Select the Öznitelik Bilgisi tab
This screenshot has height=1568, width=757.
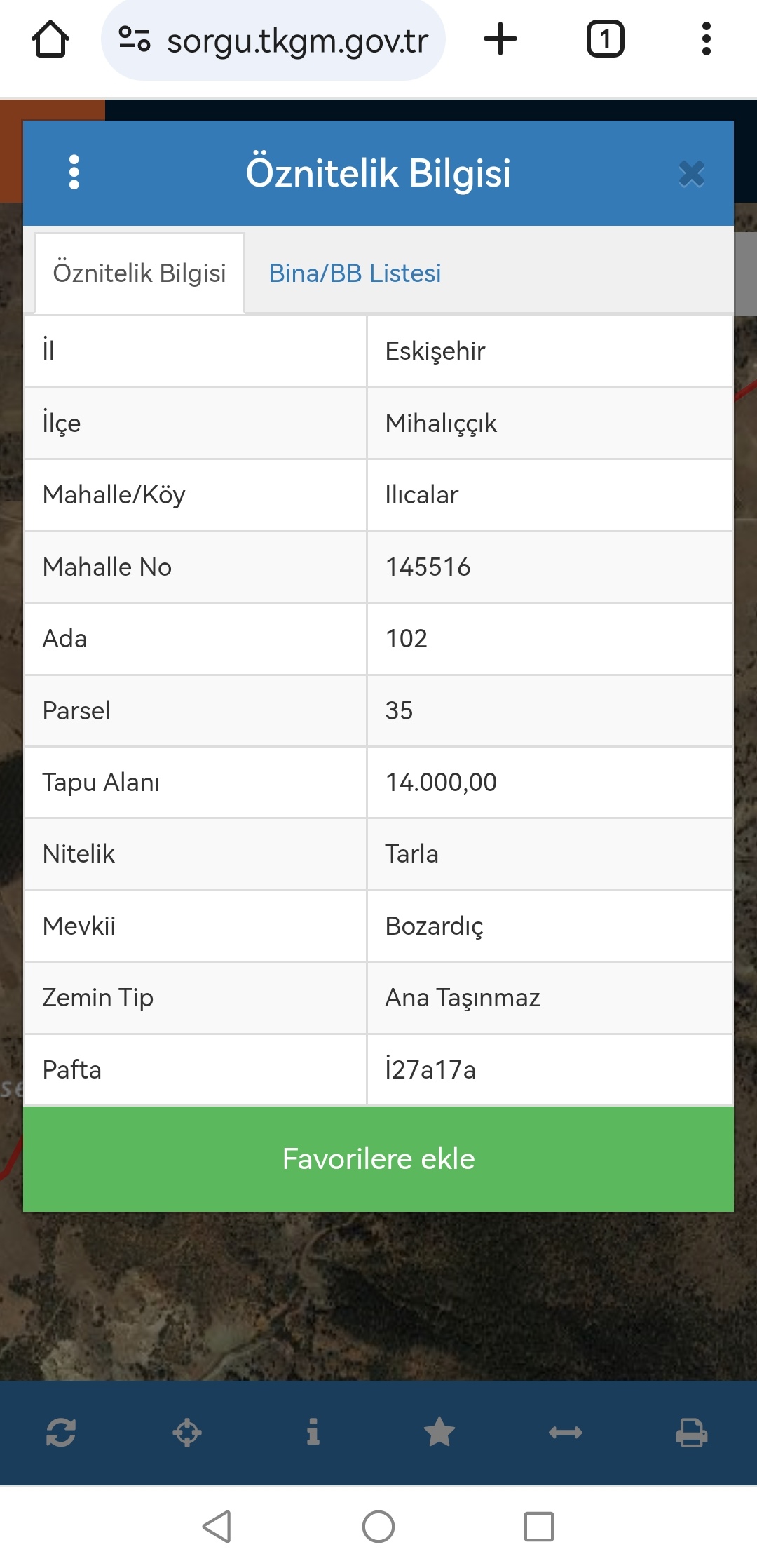[139, 273]
